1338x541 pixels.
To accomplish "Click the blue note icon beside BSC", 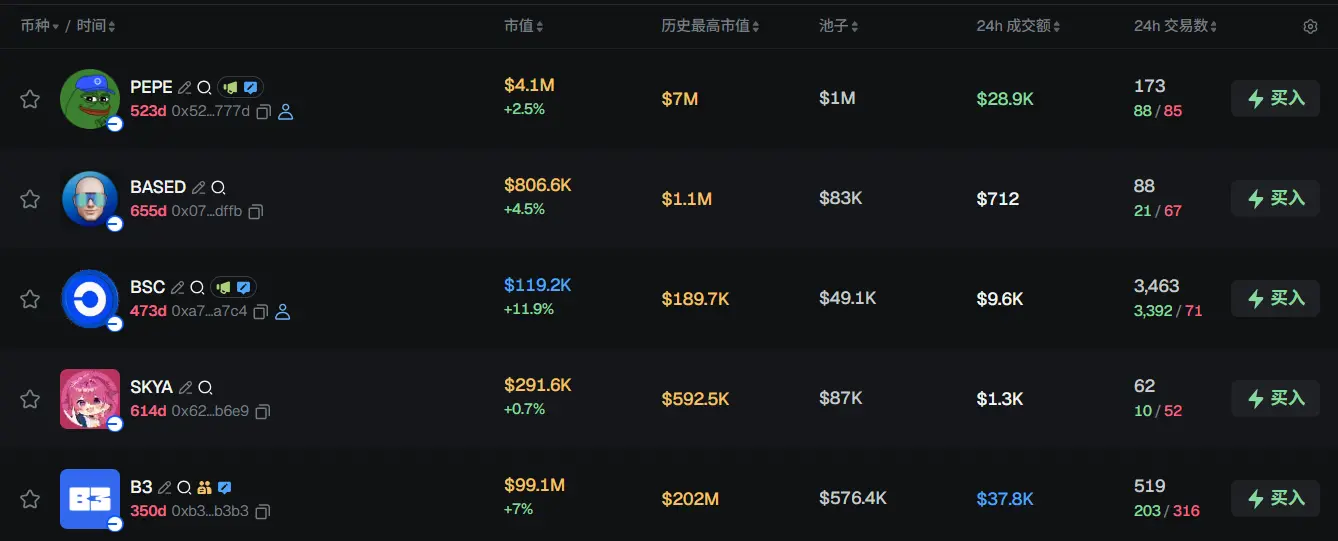I will pyautogui.click(x=243, y=287).
